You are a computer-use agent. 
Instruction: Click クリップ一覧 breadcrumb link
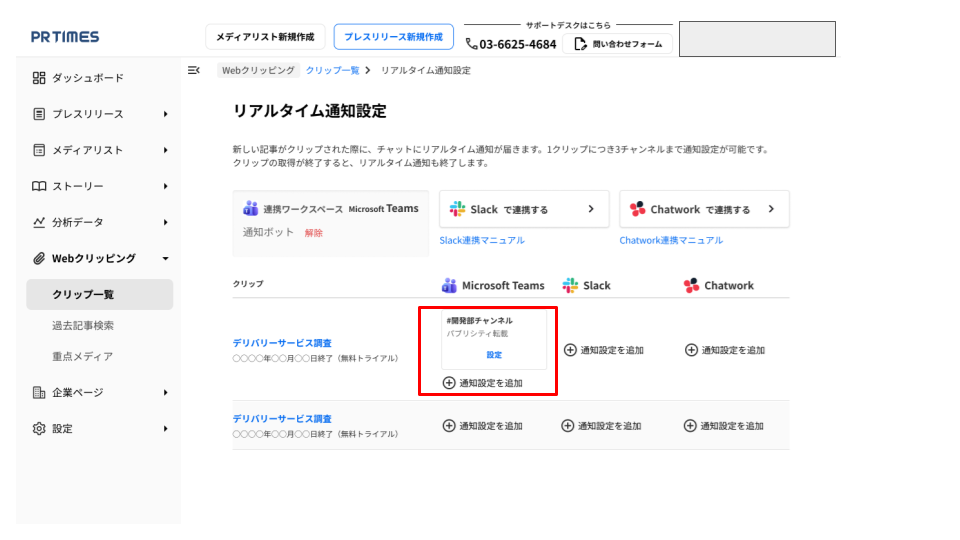point(332,70)
